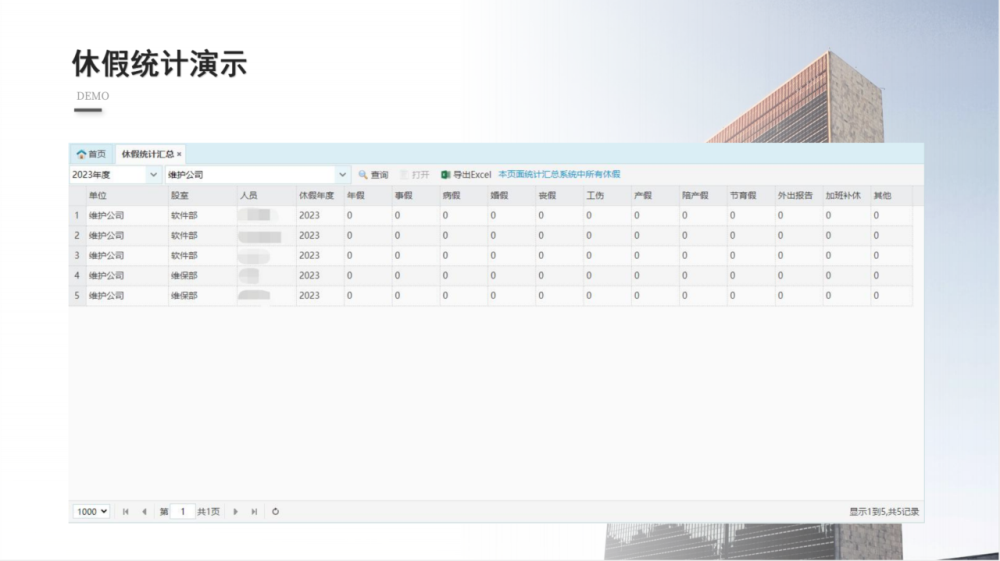The height and width of the screenshot is (561, 1000).
Task: Click the page number input field
Action: [x=182, y=512]
